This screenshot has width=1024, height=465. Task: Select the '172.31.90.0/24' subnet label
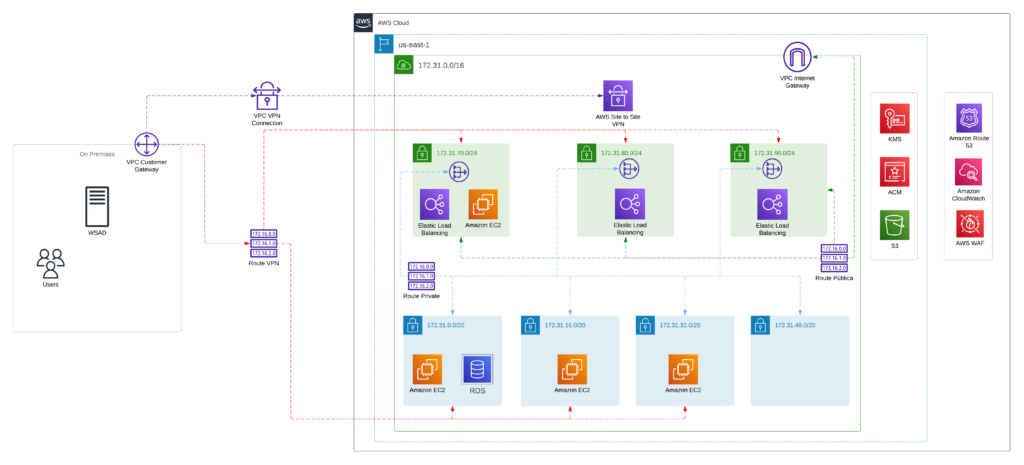click(776, 153)
